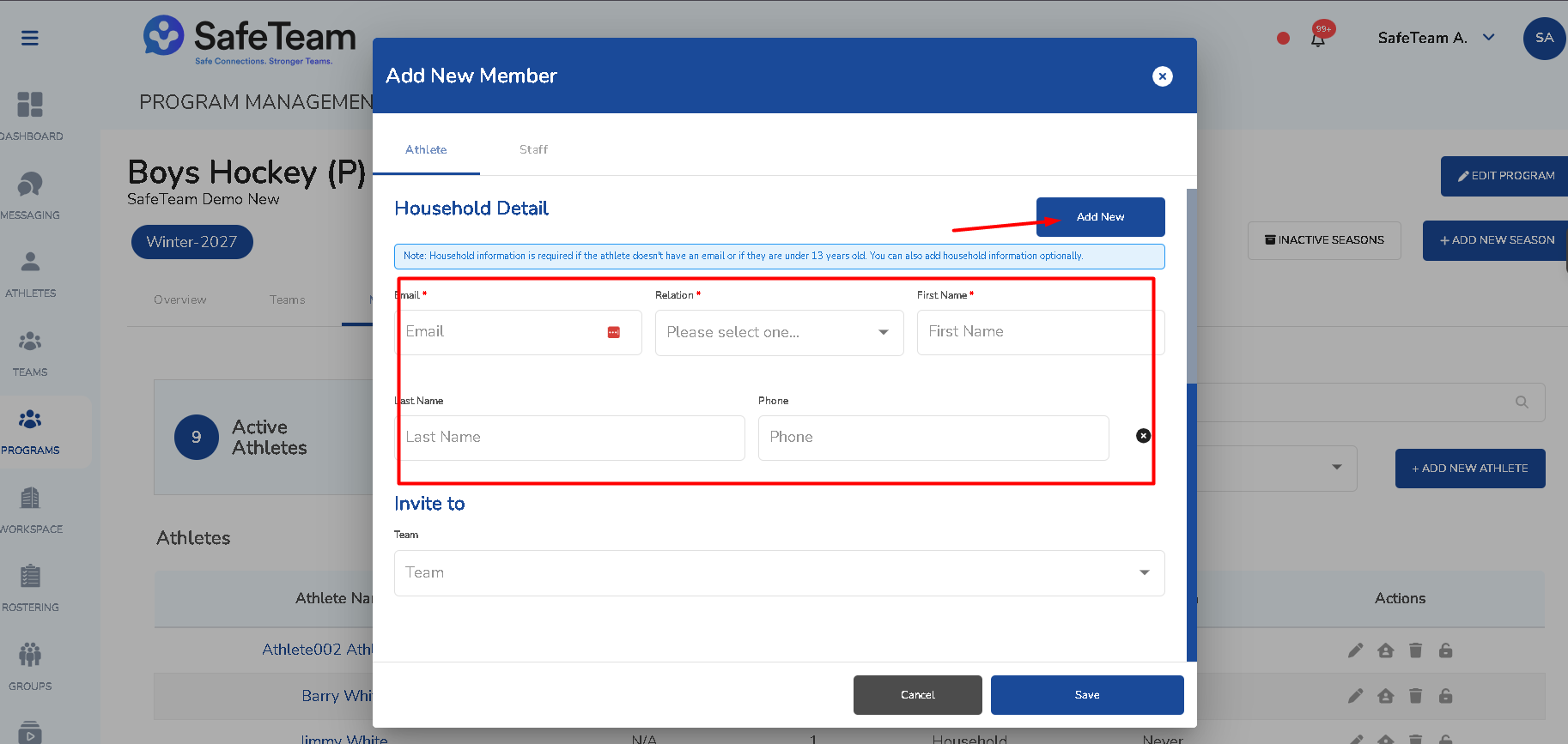The height and width of the screenshot is (744, 1568).
Task: Open Groups from the sidebar
Action: (30, 668)
